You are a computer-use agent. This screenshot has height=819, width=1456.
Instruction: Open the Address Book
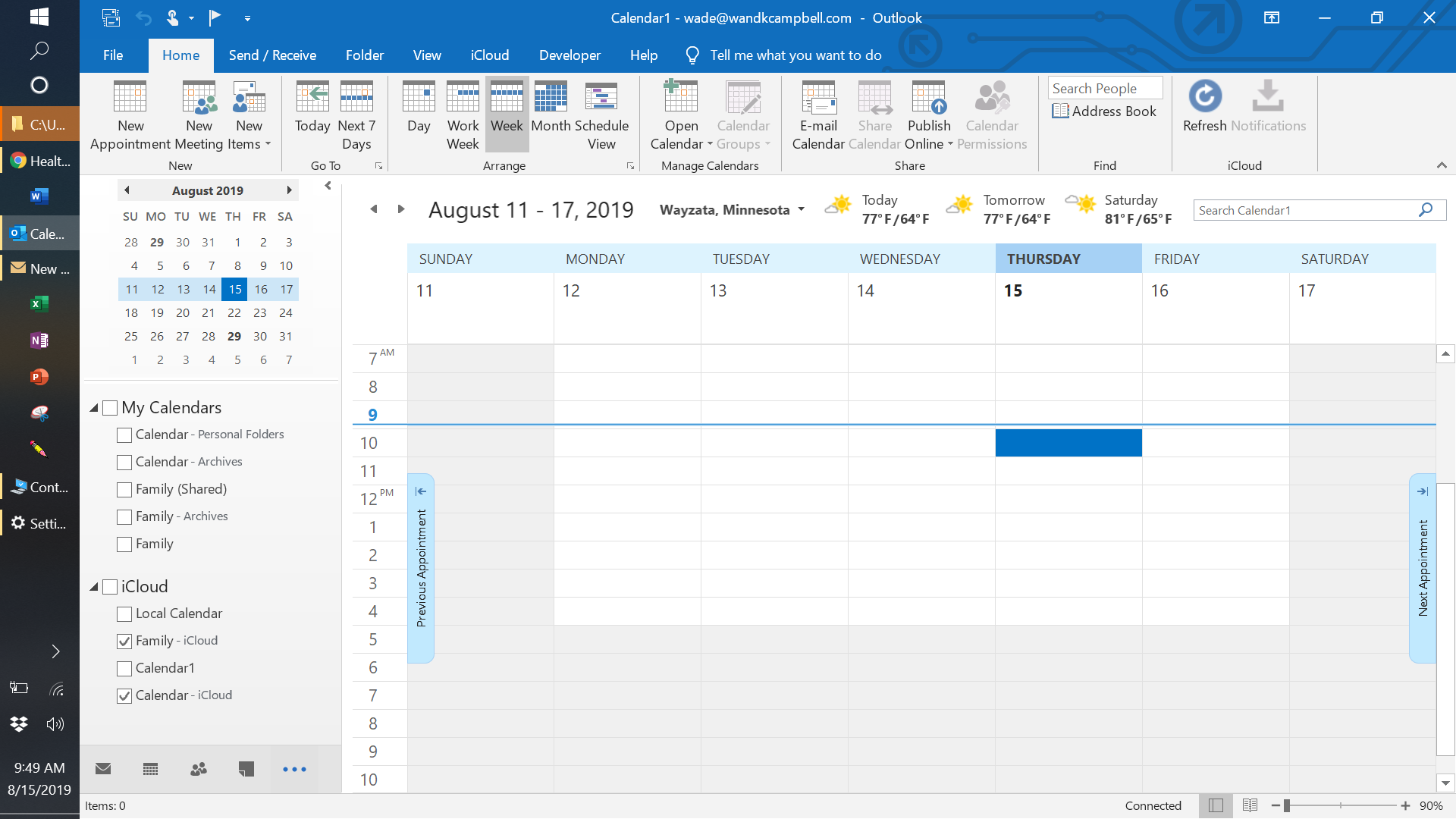tap(1104, 111)
